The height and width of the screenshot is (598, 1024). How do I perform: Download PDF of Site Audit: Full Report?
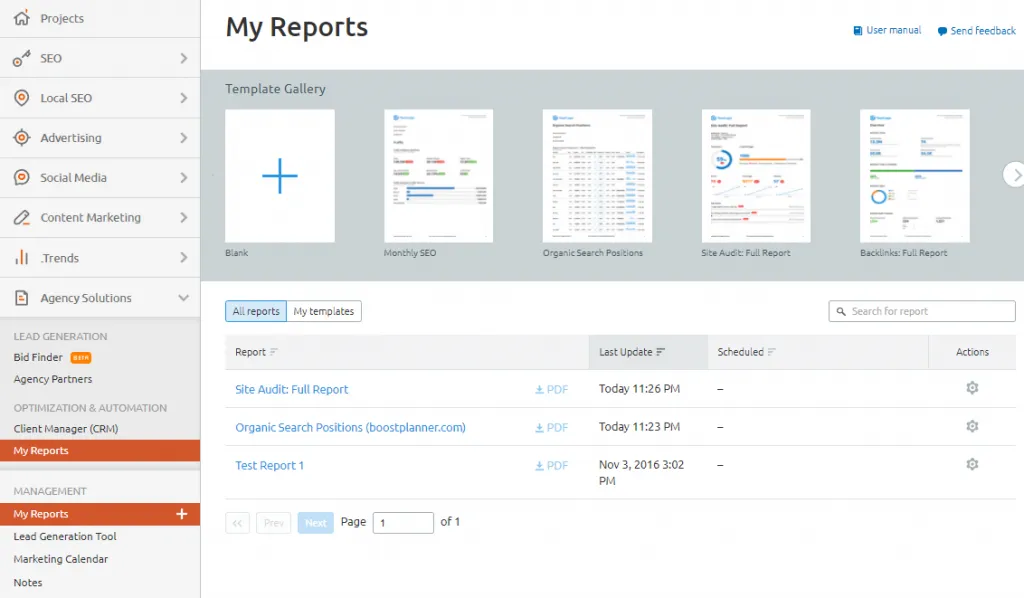pyautogui.click(x=551, y=390)
